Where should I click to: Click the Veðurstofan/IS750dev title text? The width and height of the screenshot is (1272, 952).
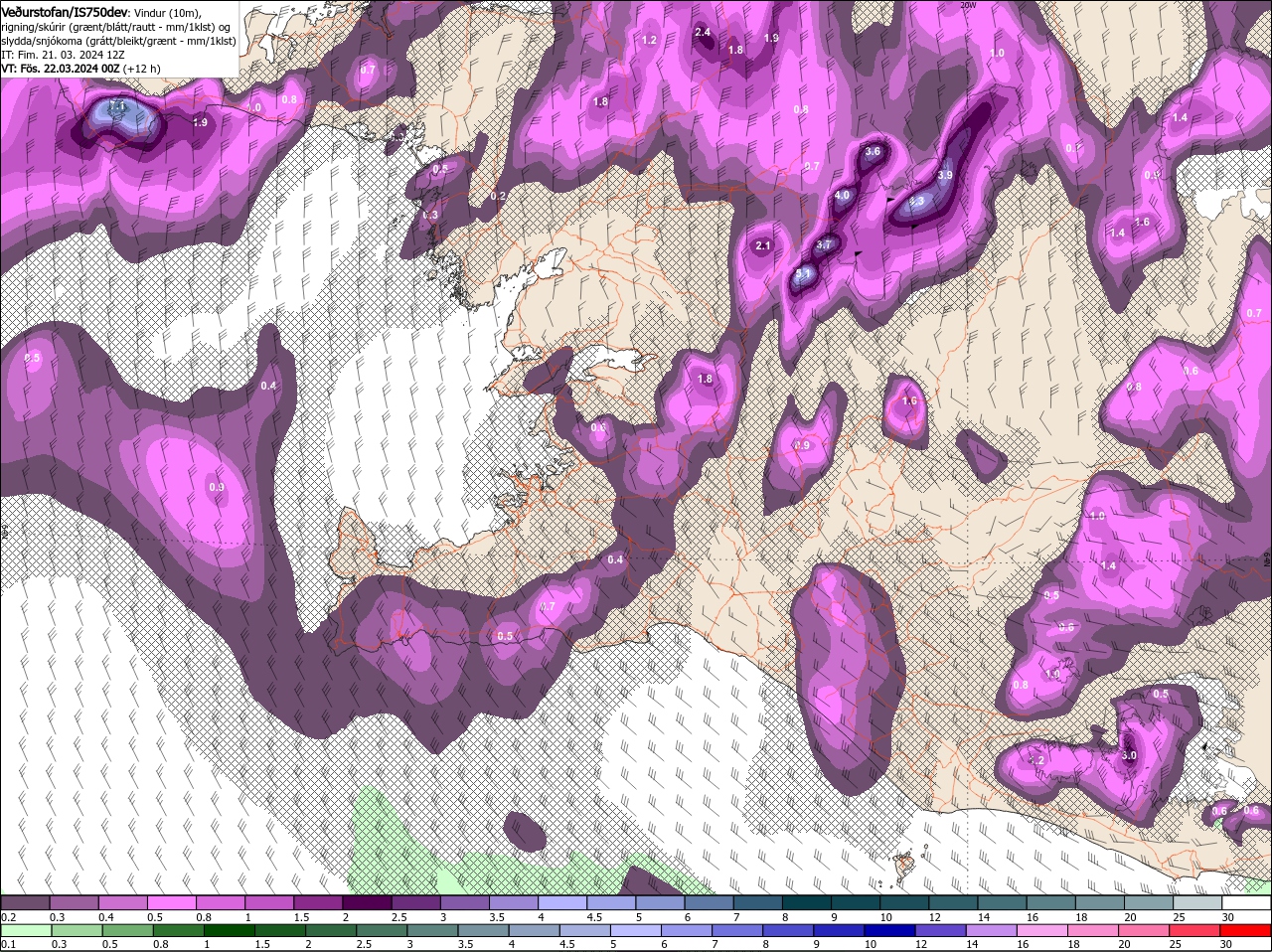[x=65, y=11]
